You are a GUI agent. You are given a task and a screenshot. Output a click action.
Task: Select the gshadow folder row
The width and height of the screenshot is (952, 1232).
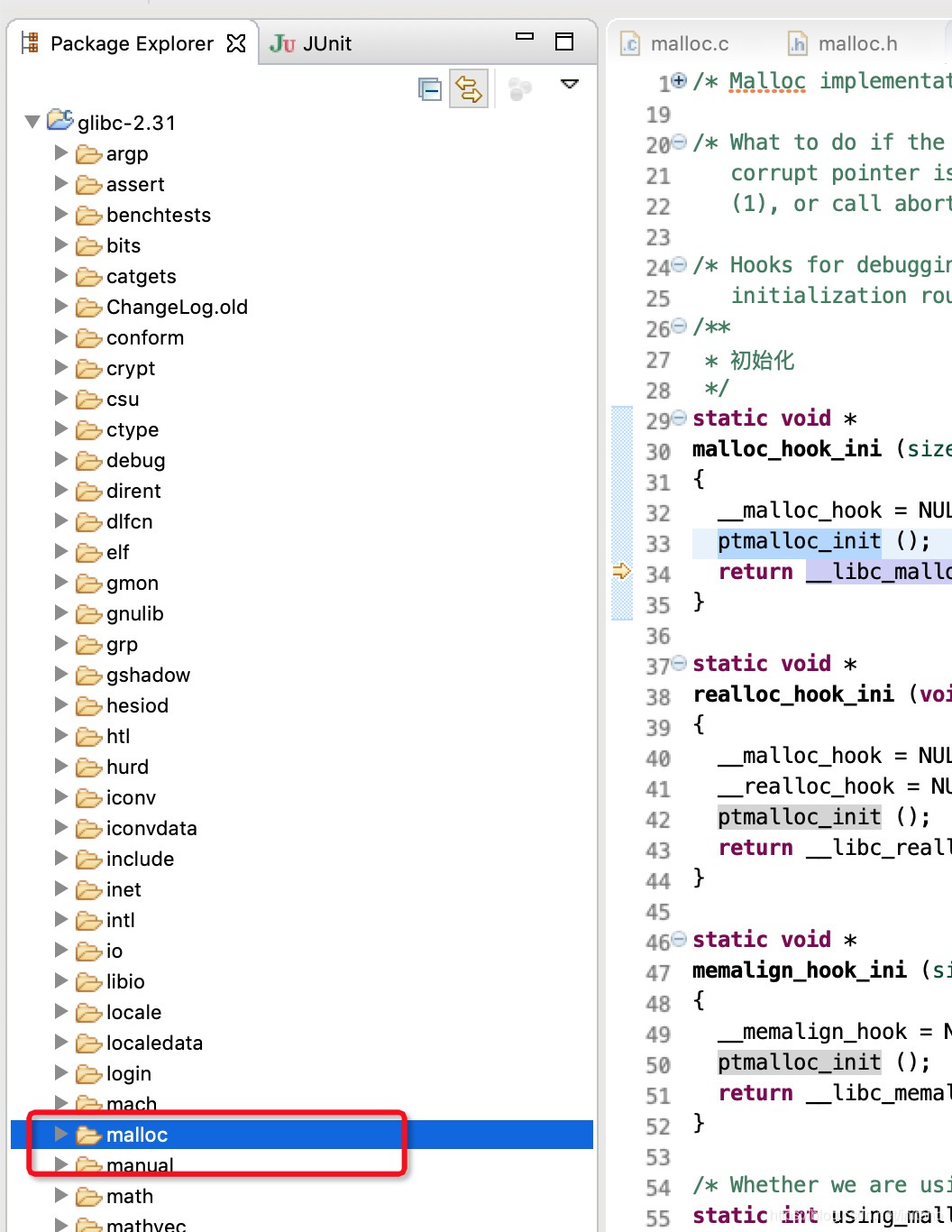(x=302, y=675)
